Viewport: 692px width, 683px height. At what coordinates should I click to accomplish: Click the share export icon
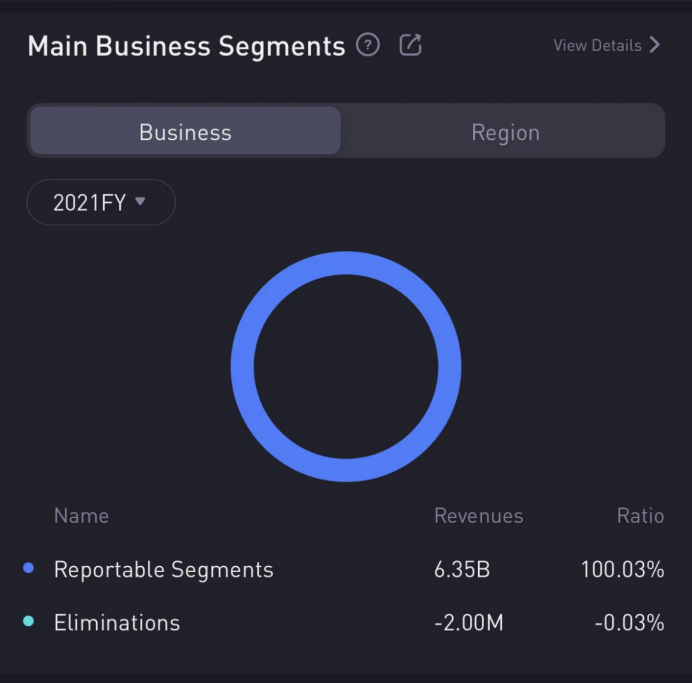[x=410, y=45]
